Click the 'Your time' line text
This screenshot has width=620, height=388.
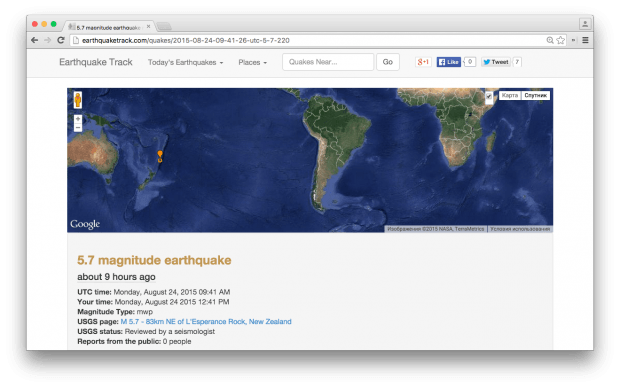tap(153, 302)
